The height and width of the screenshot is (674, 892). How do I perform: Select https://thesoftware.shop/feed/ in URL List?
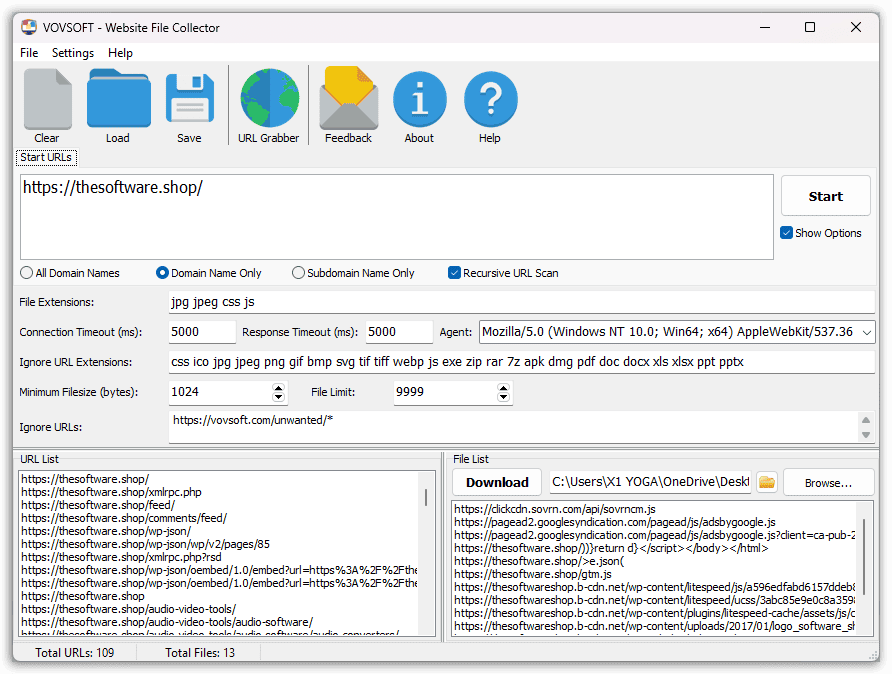(98, 505)
